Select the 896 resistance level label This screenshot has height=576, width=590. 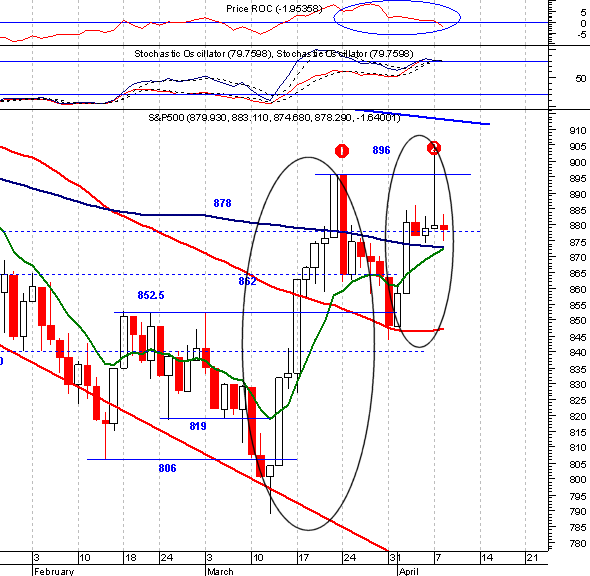click(381, 150)
